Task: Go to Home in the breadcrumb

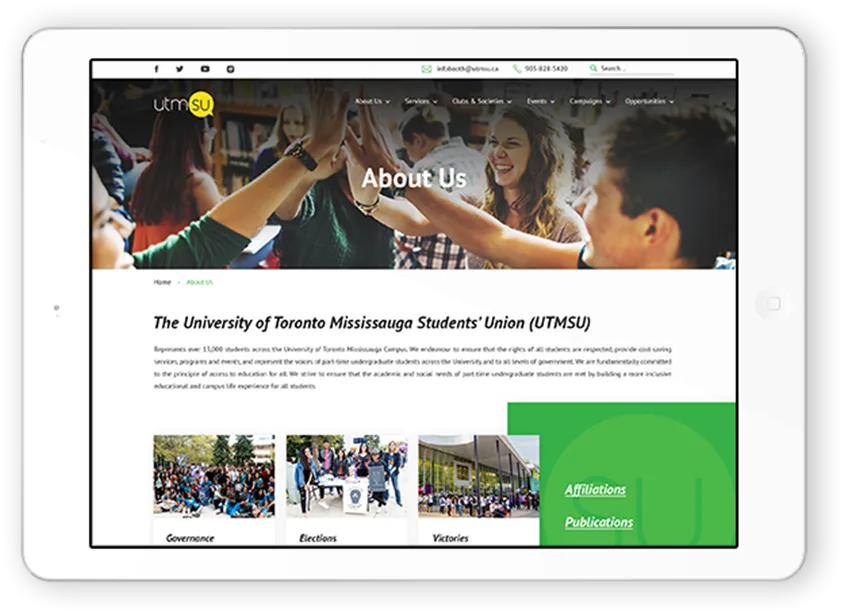Action: click(x=162, y=282)
